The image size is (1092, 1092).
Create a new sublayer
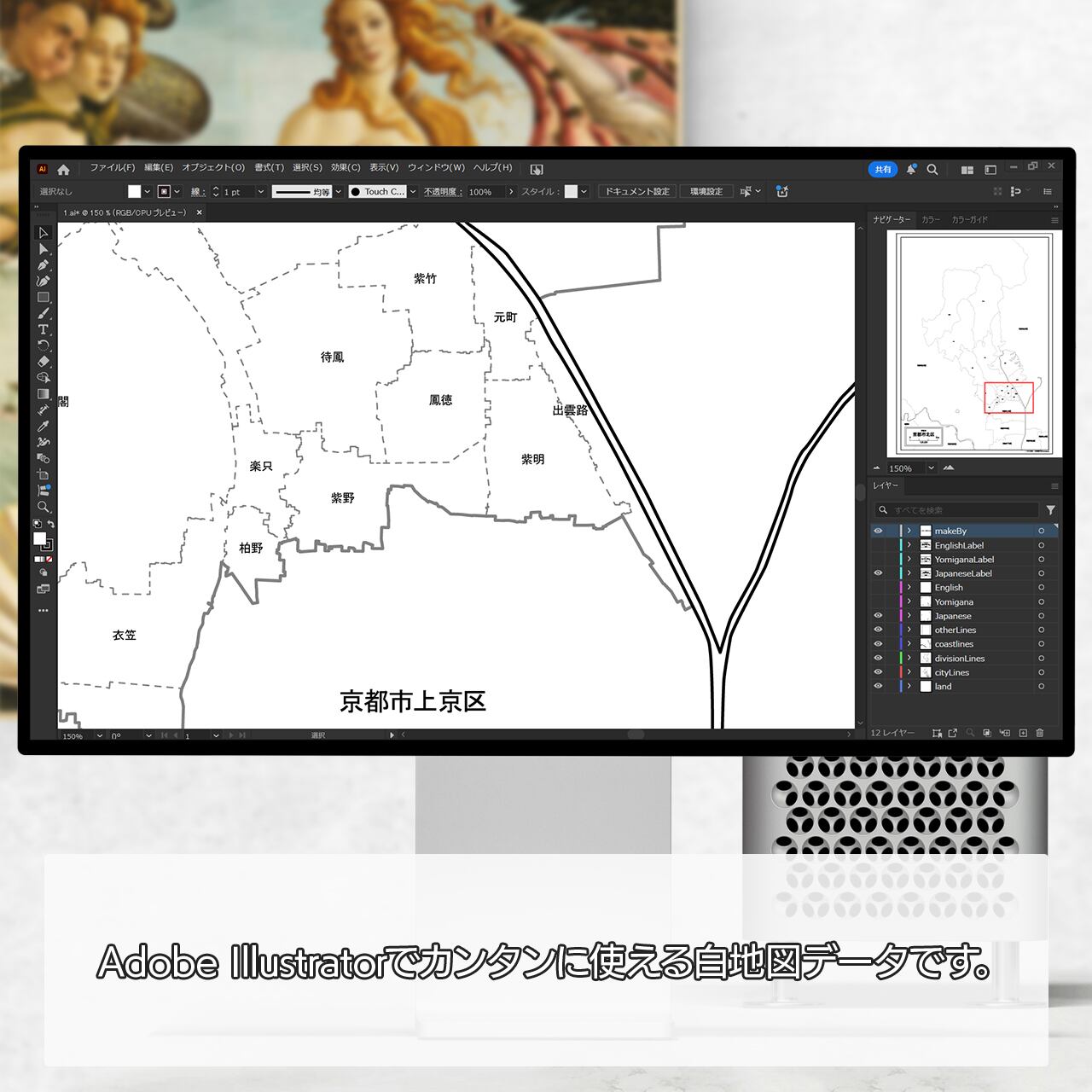pyautogui.click(x=1005, y=733)
